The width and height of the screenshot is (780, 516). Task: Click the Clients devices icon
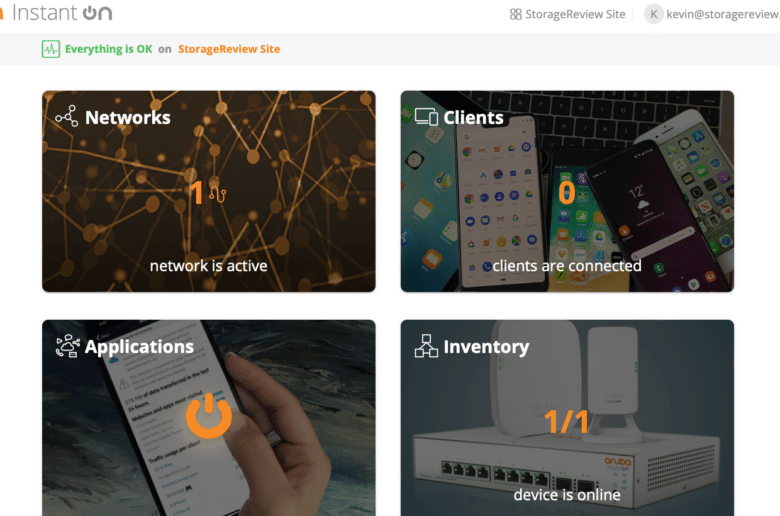point(426,117)
